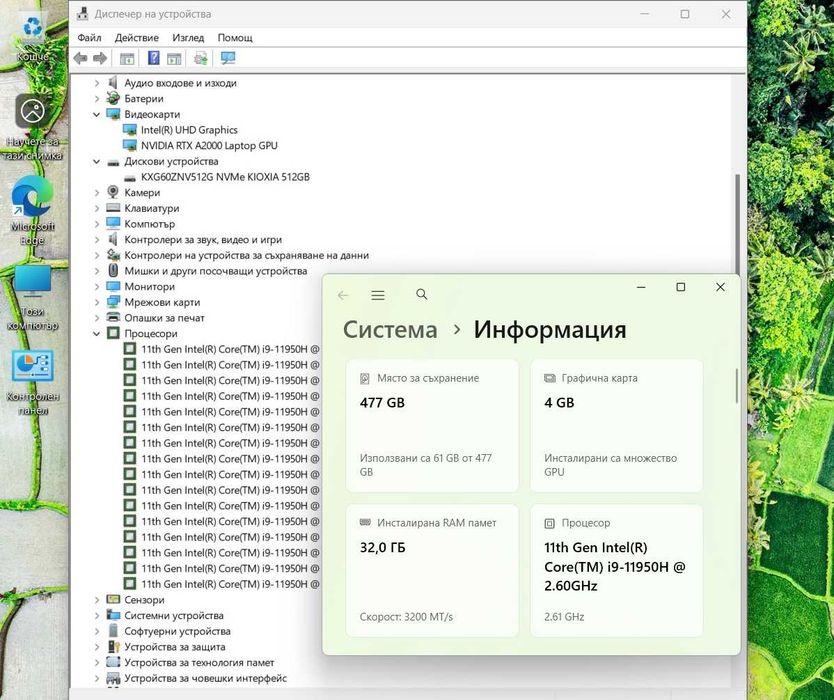
Task: Click the Back arrow in Device Manager toolbar
Action: click(x=80, y=58)
